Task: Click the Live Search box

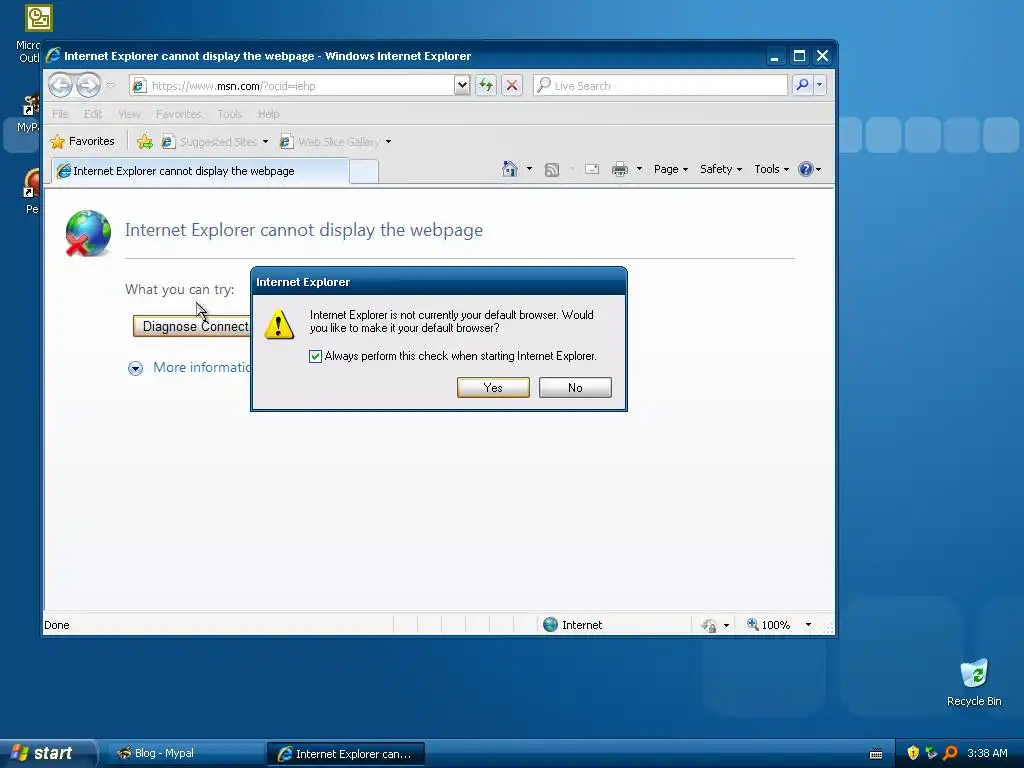Action: pos(660,86)
